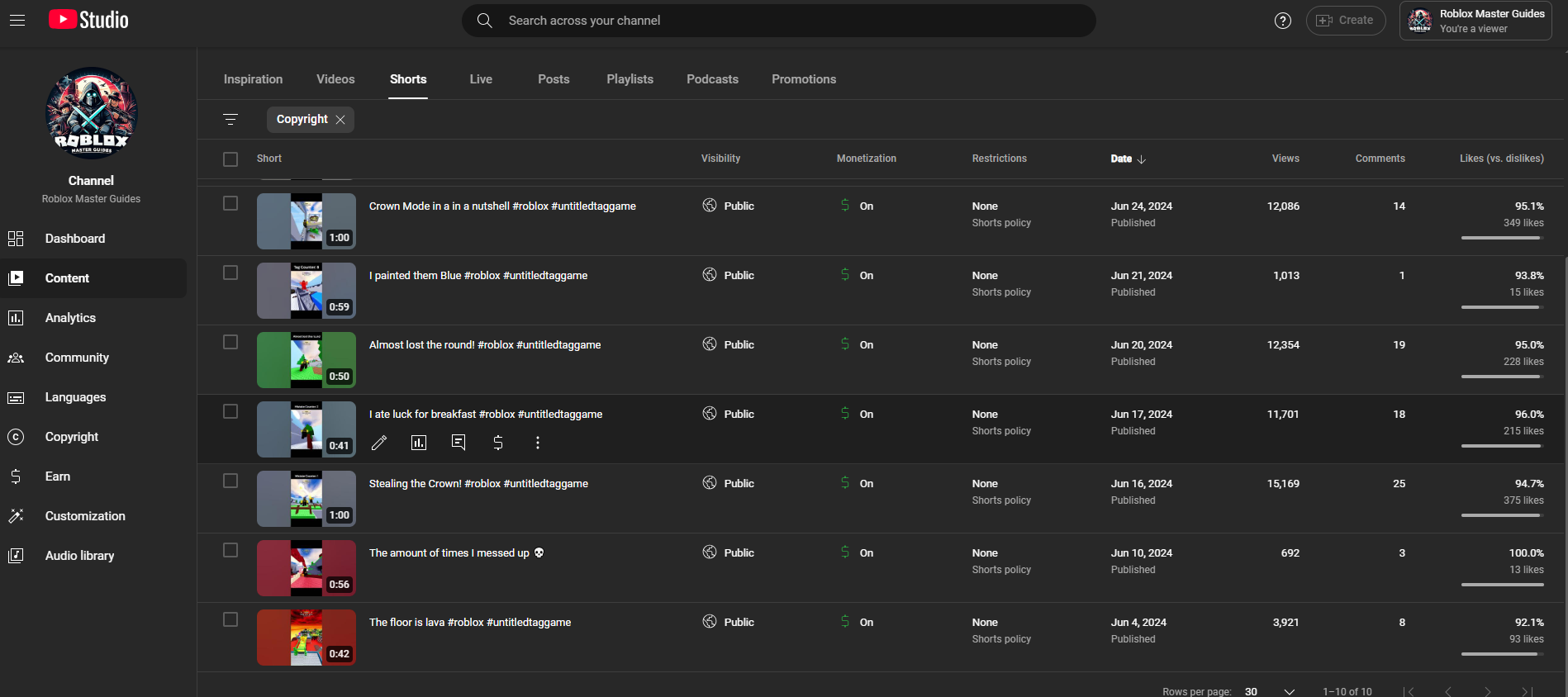
Task: Click the search magnifier icon
Action: [485, 21]
